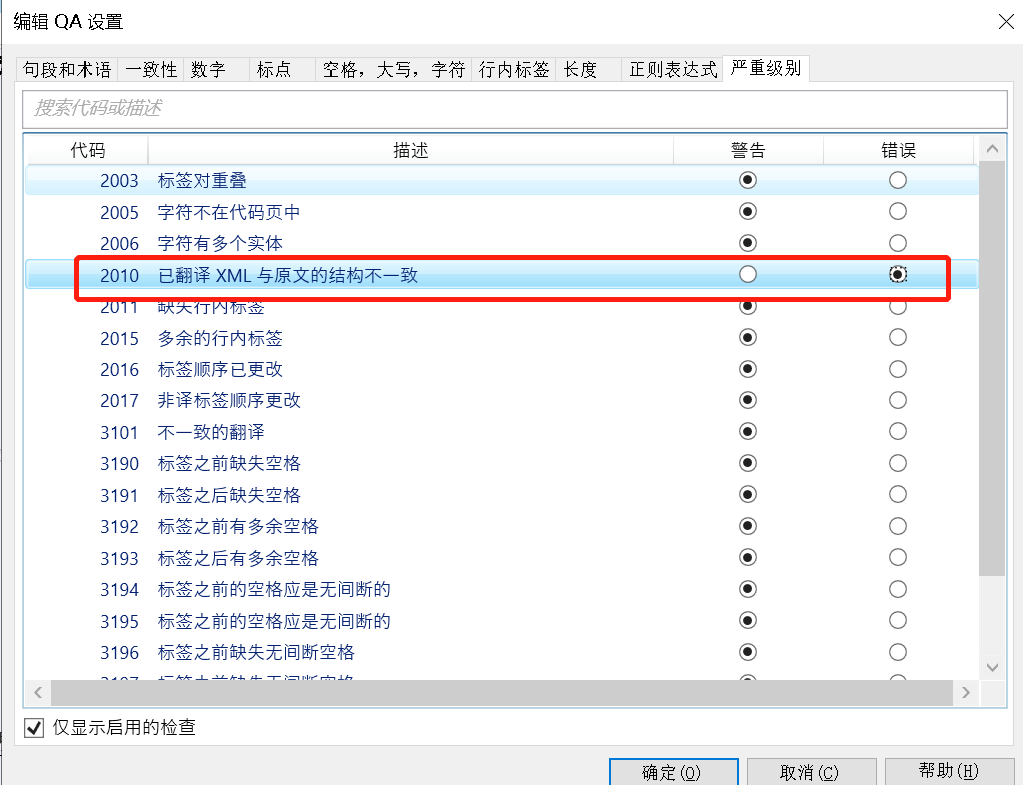Select row 2016 标签顺序已更改
Image resolution: width=1023 pixels, height=785 pixels.
502,369
